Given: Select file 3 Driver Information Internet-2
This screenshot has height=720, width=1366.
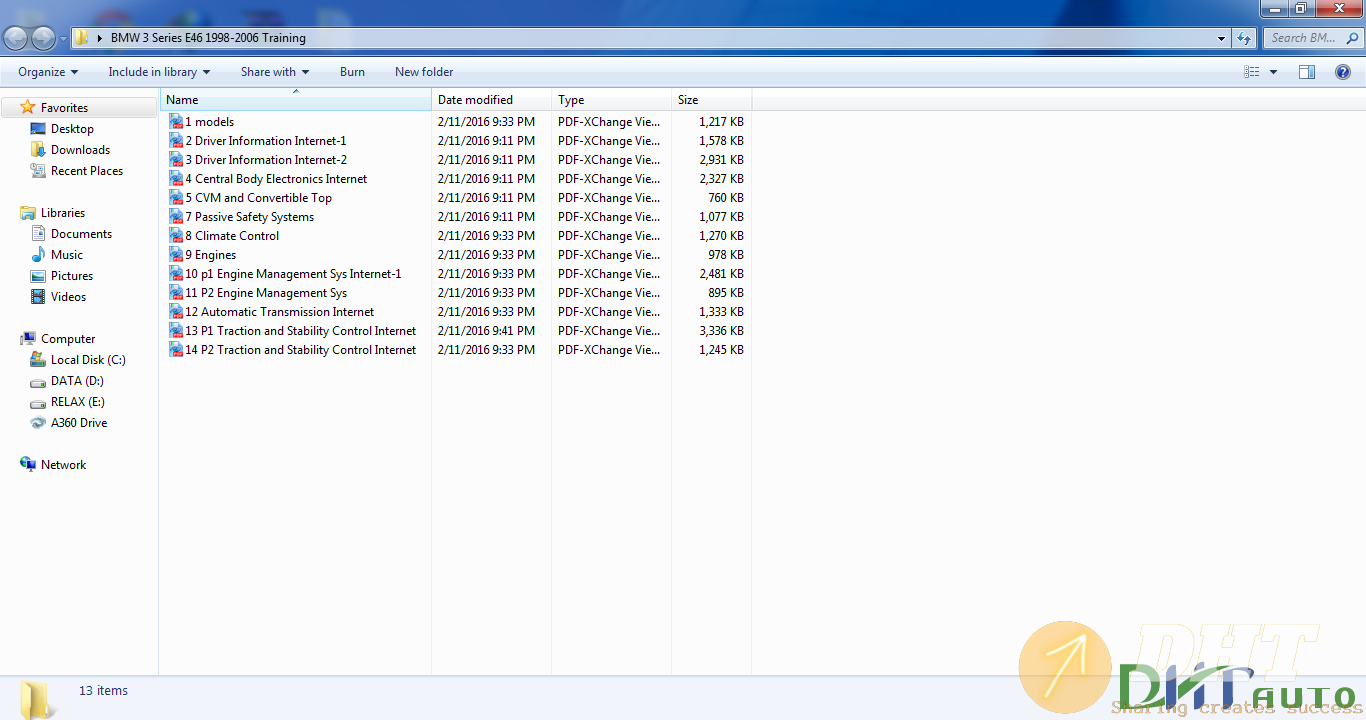Looking at the screenshot, I should click(265, 160).
